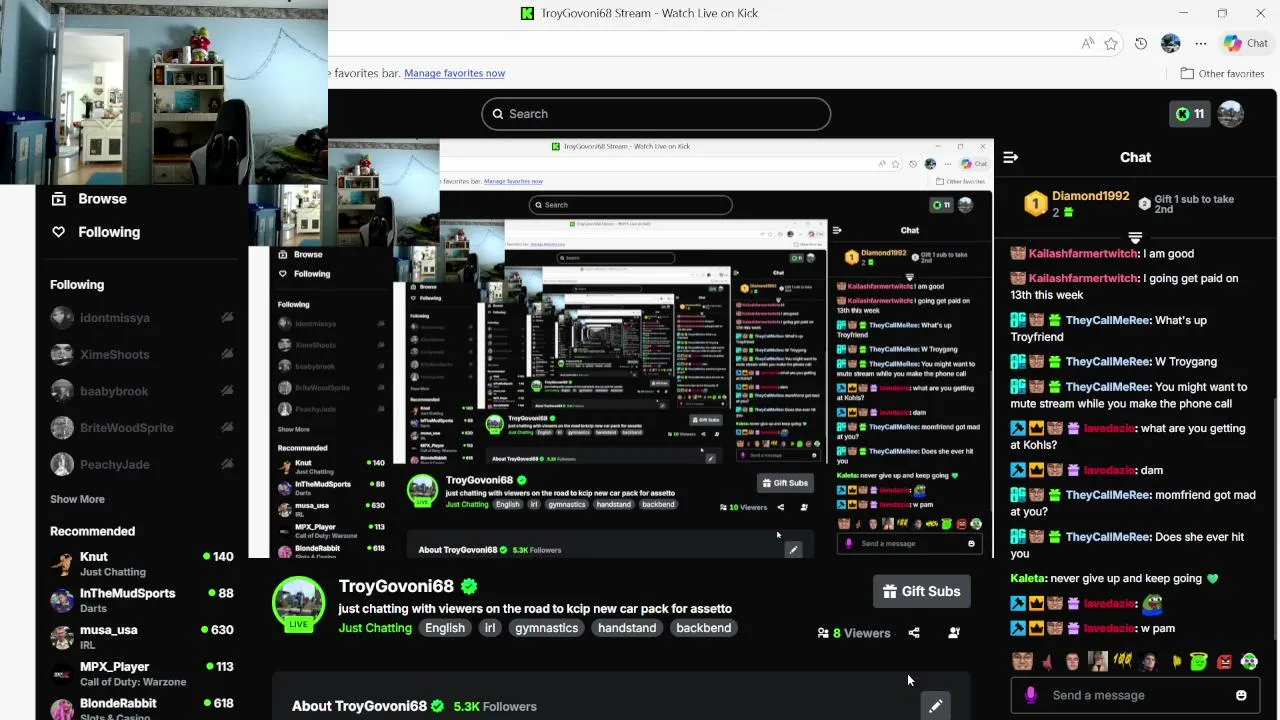Toggle offline icon beside idontmissya
1280x720 pixels.
click(x=227, y=318)
